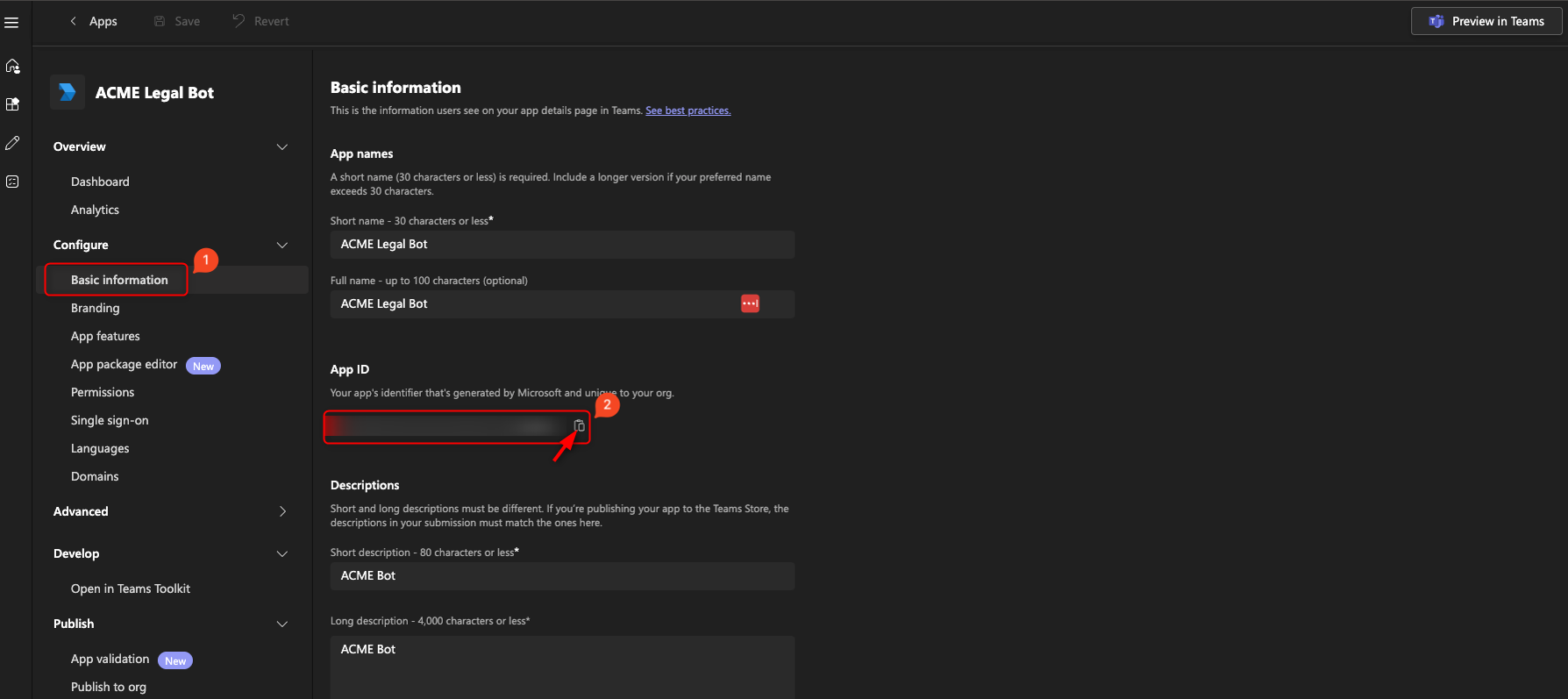The width and height of the screenshot is (1568, 699).
Task: Select Basic information in sidebar
Action: [119, 280]
